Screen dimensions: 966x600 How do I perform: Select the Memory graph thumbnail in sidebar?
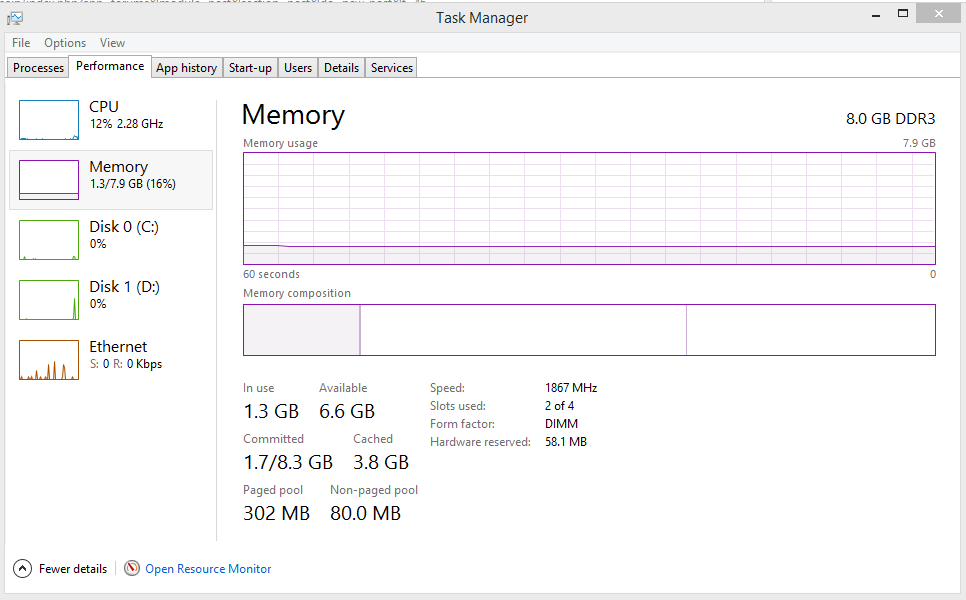tap(49, 180)
